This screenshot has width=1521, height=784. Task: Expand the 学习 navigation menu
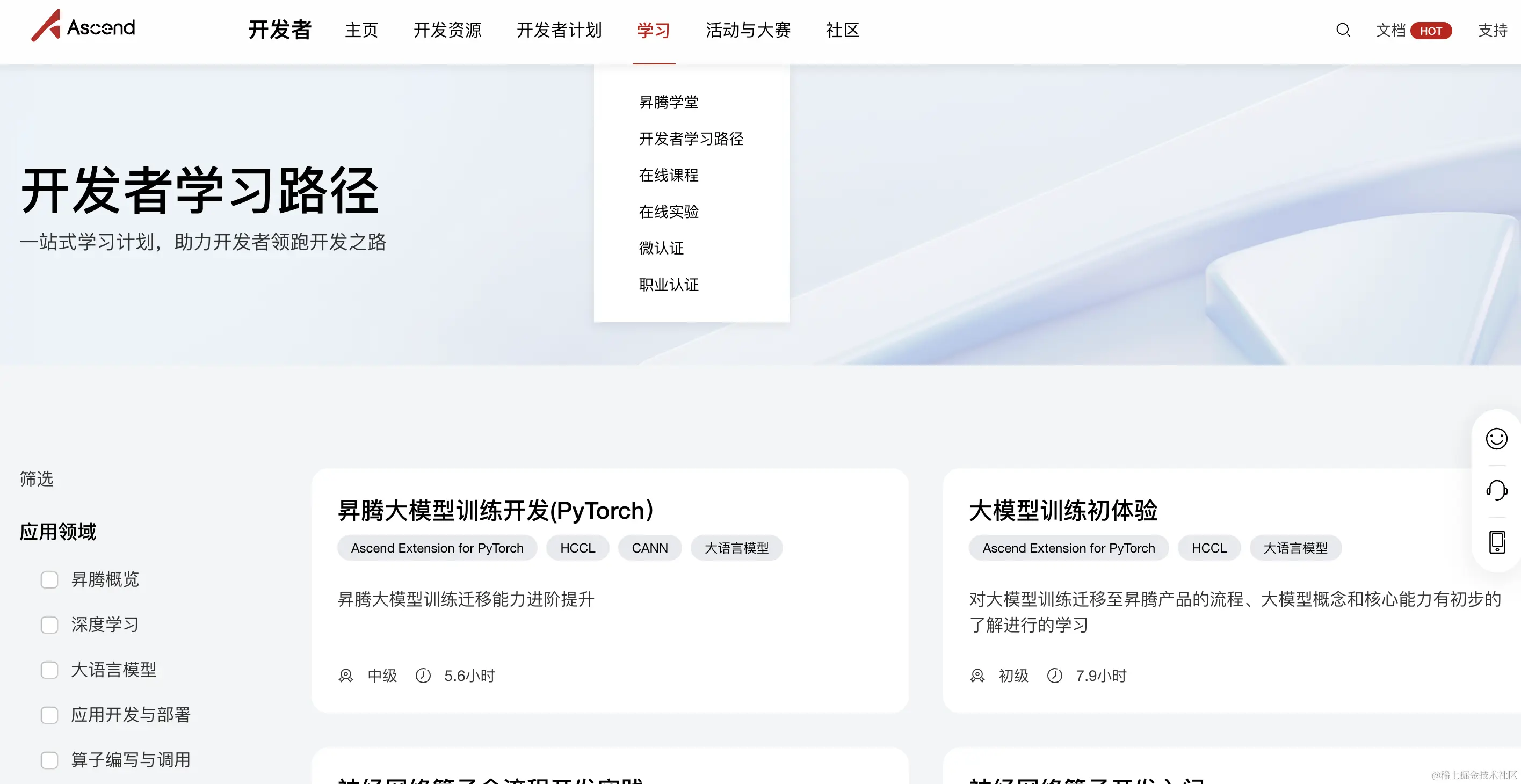point(653,30)
